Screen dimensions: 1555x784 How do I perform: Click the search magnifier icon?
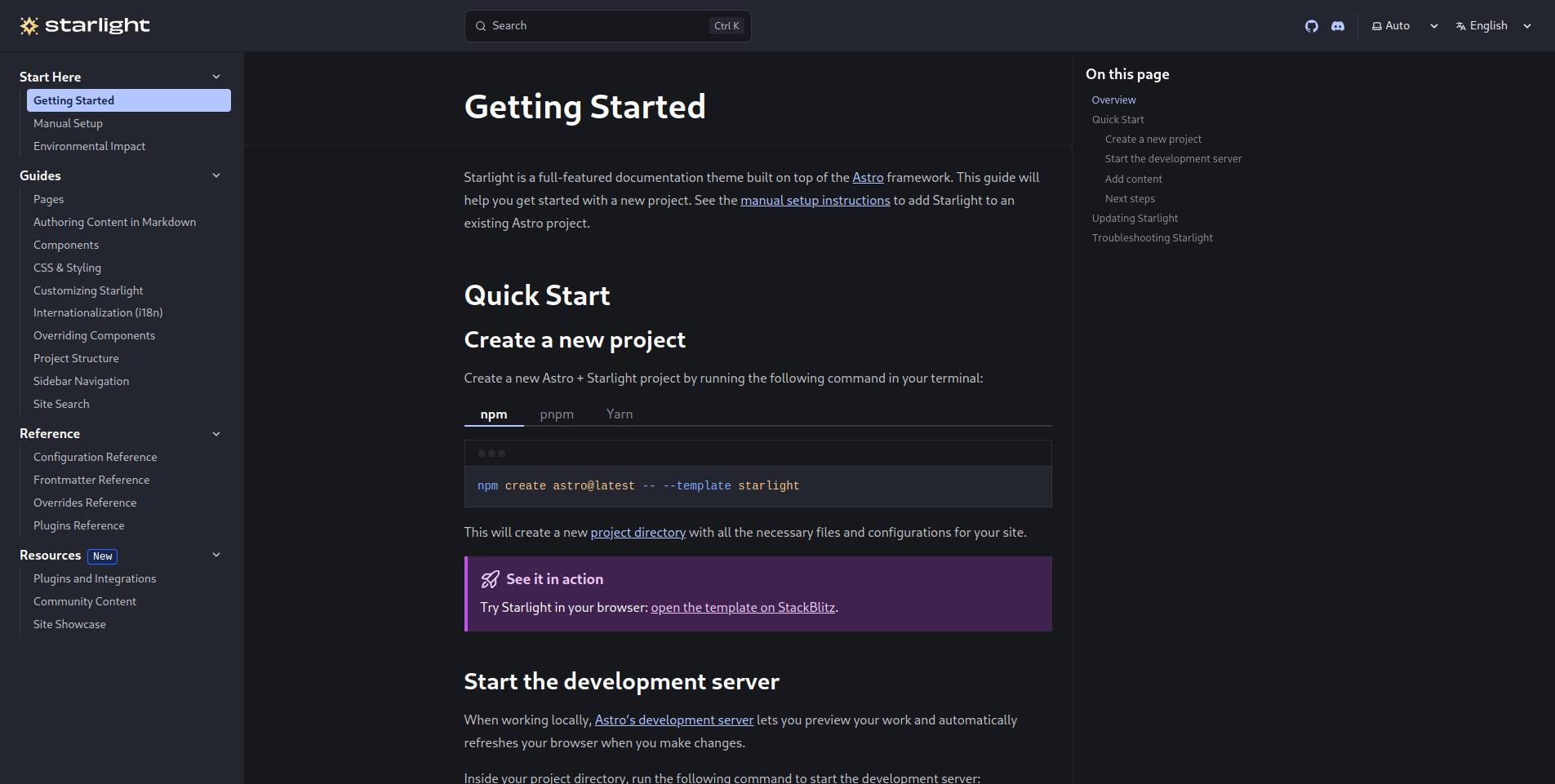(481, 26)
